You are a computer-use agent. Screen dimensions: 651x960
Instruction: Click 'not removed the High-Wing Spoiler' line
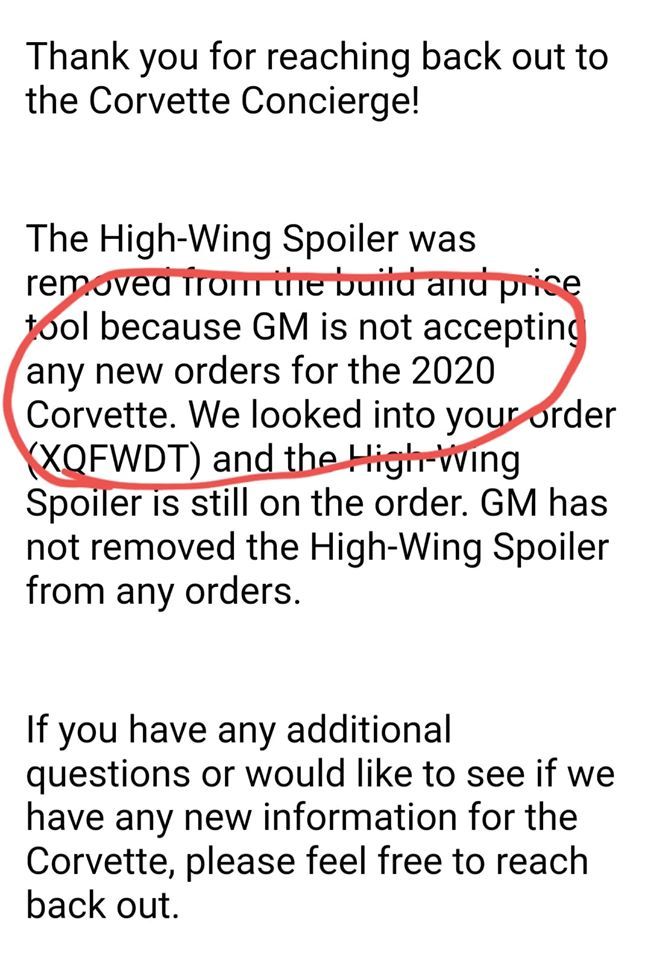click(x=317, y=547)
